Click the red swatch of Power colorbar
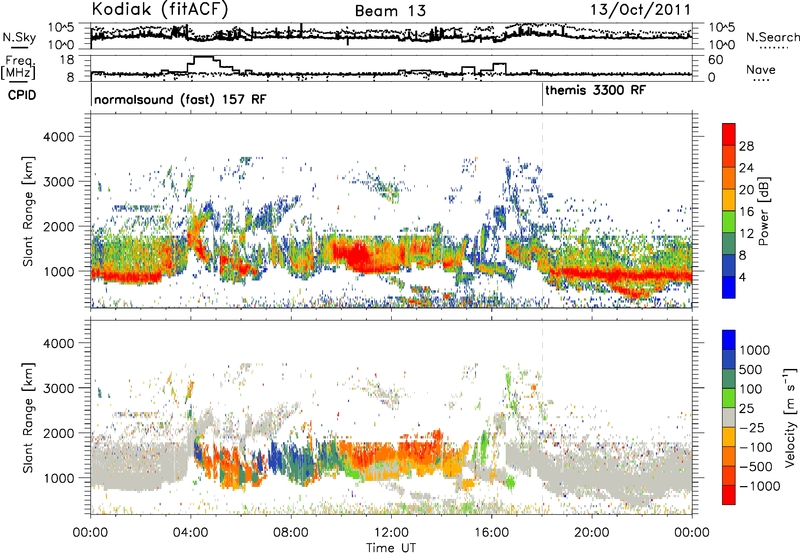The image size is (800, 554). pyautogui.click(x=729, y=134)
